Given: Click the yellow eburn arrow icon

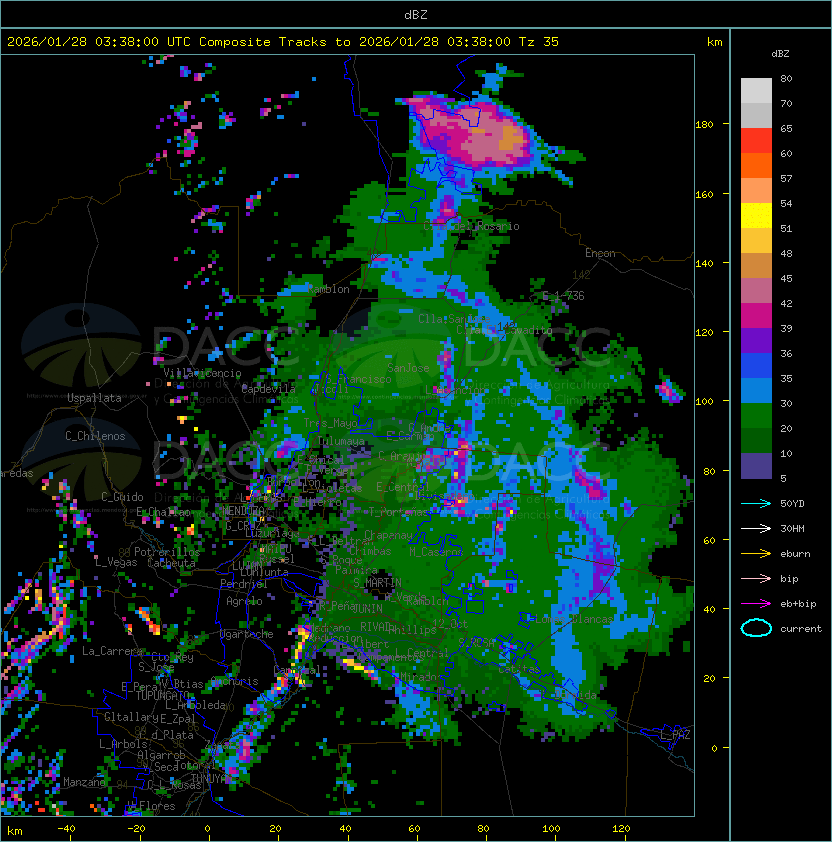Looking at the screenshot, I should point(756,554).
